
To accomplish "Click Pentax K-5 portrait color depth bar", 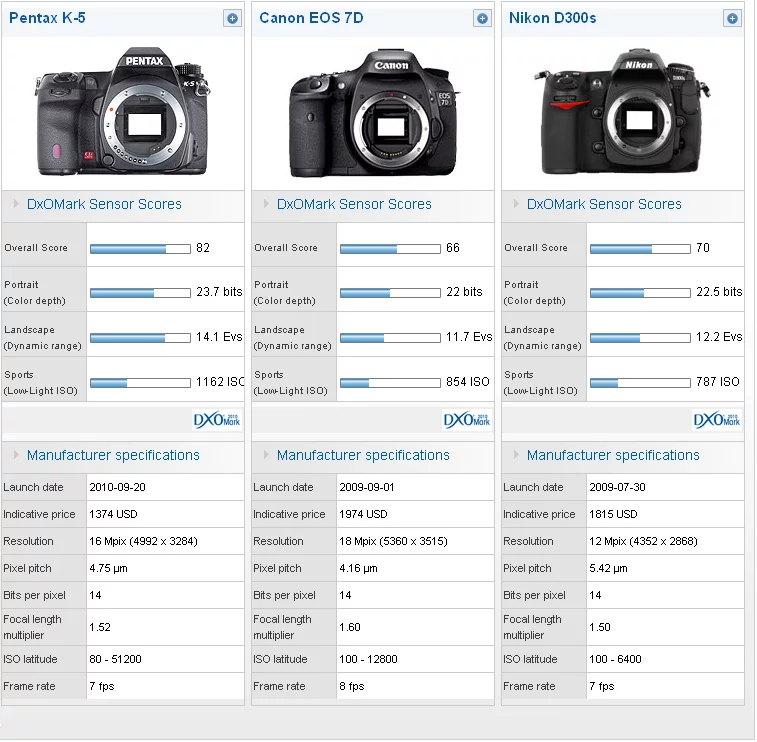I will pyautogui.click(x=140, y=293).
